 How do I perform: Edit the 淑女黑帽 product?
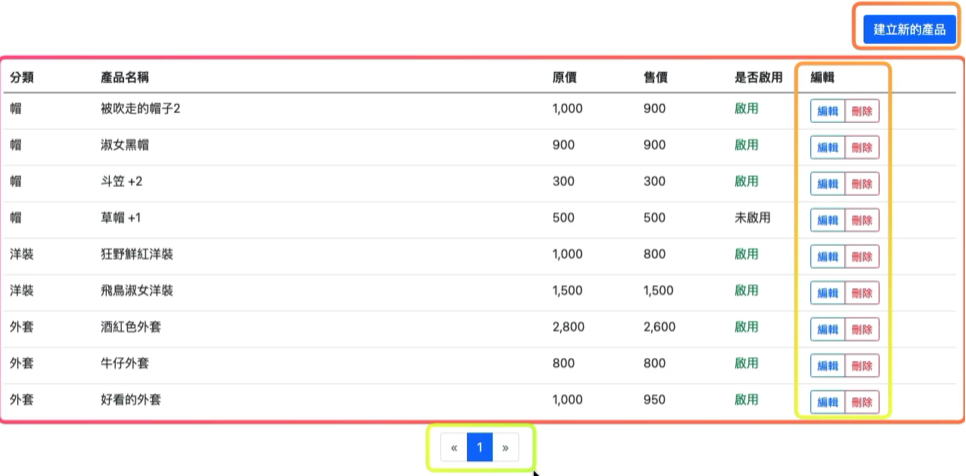827,148
